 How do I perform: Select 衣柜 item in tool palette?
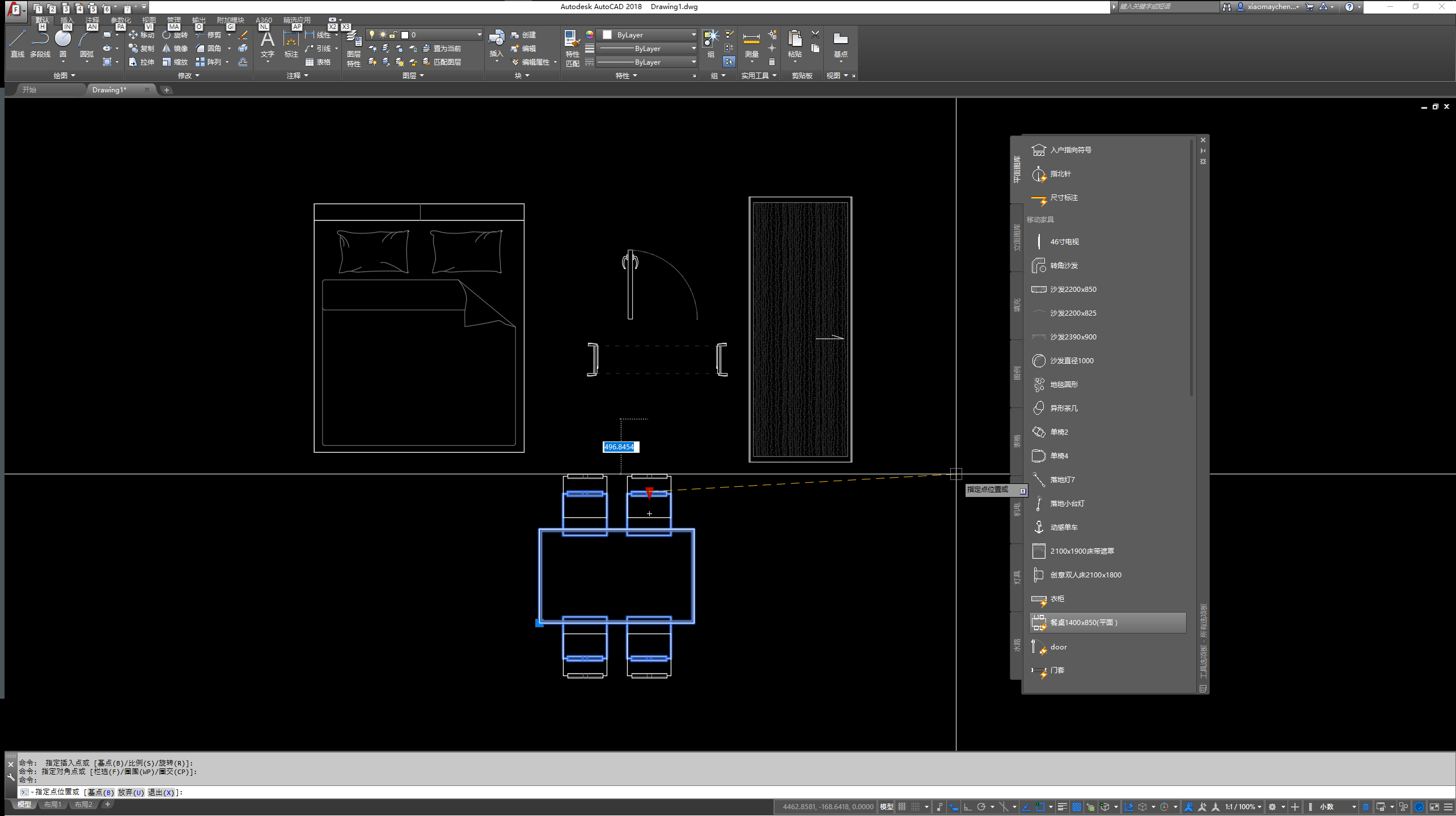(x=1057, y=598)
